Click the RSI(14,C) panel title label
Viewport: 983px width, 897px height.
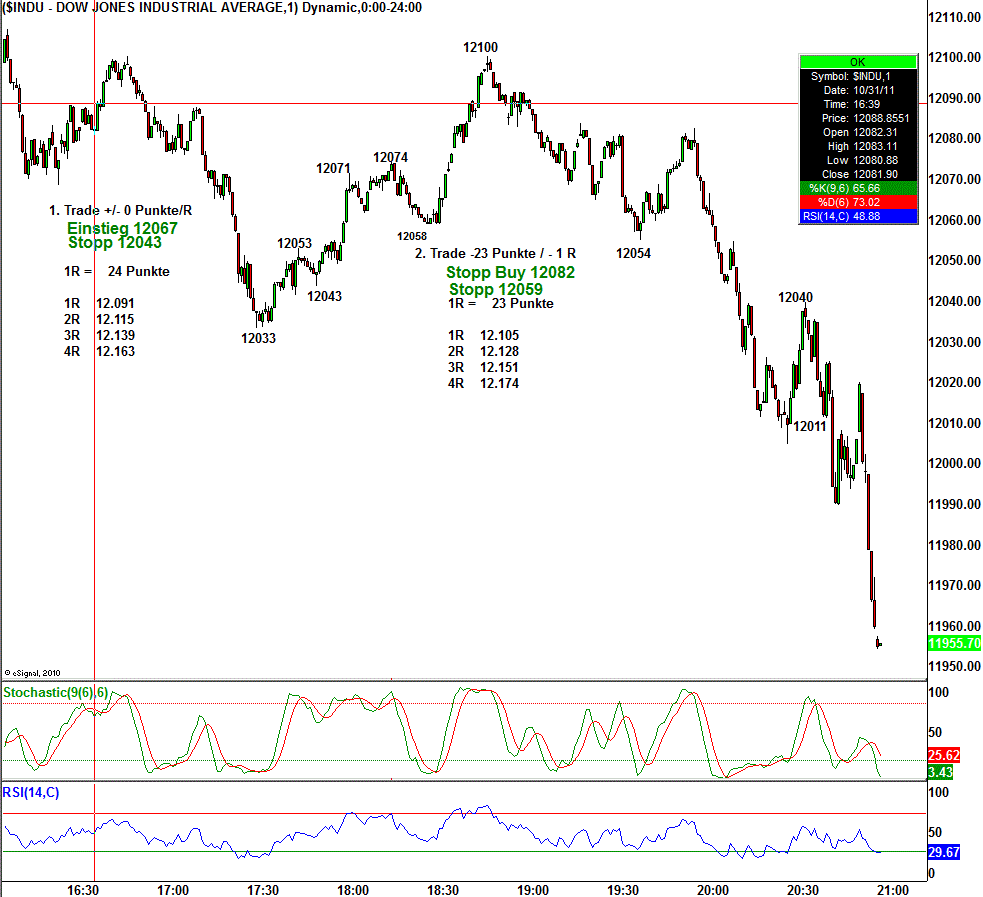pyautogui.click(x=31, y=793)
